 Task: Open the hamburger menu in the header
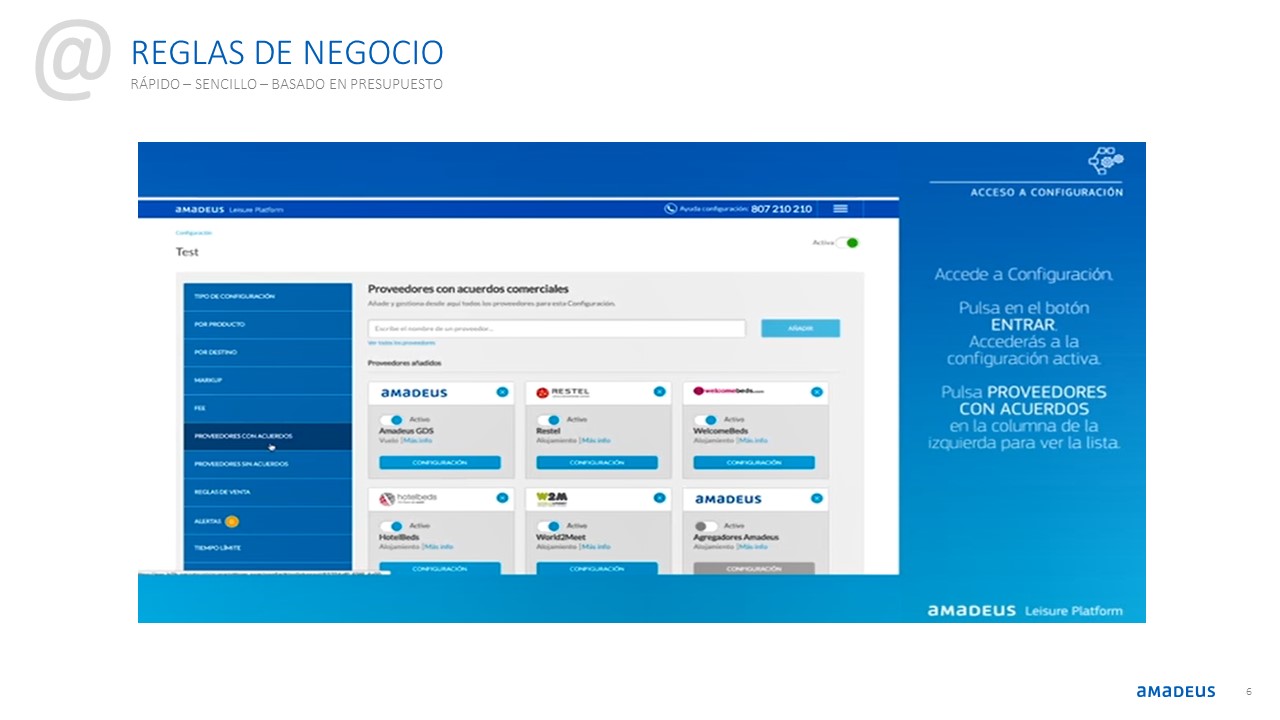pos(840,208)
